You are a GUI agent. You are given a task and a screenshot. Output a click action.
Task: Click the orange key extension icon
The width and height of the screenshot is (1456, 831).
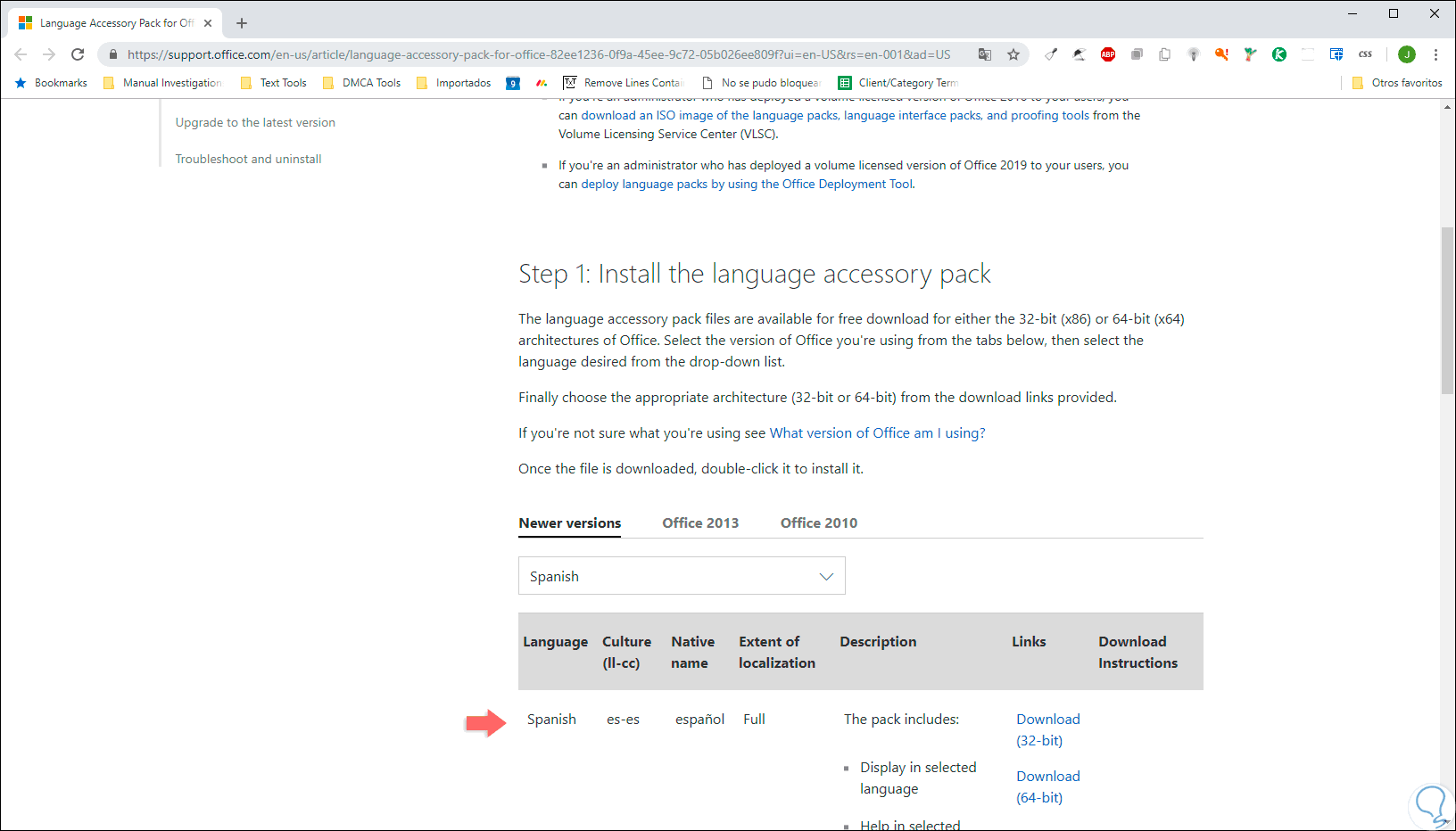click(x=1221, y=54)
